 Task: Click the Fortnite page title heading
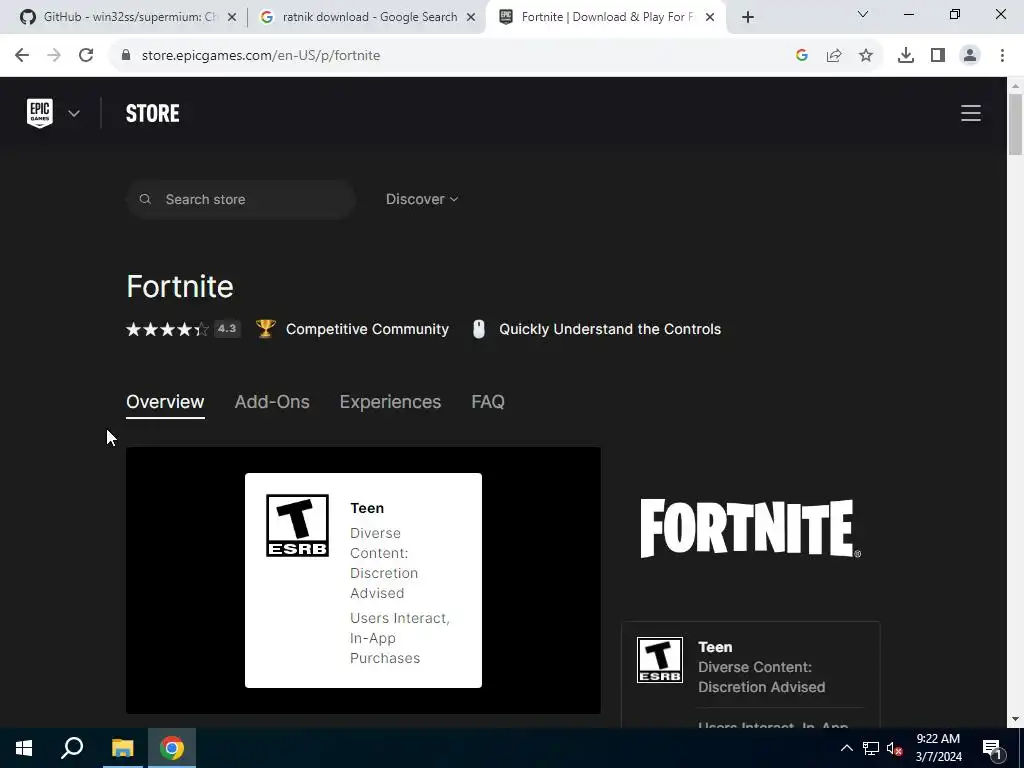(180, 286)
